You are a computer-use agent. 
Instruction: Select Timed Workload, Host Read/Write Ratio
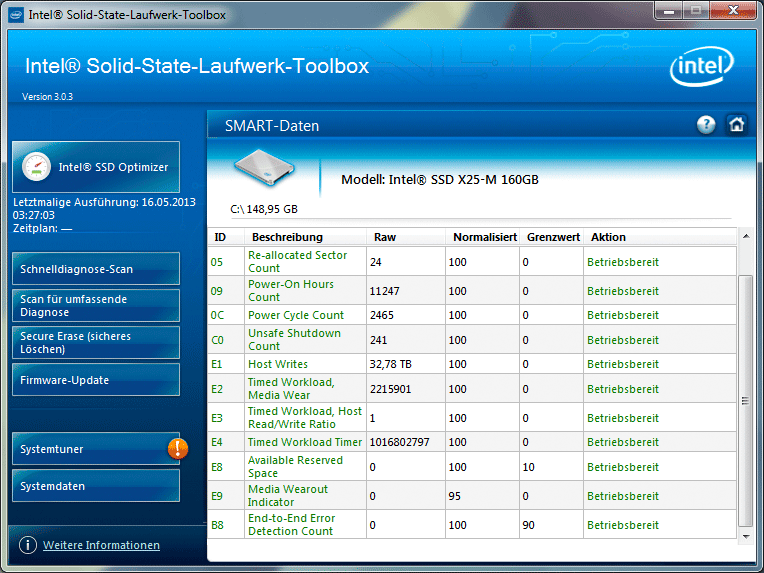pos(305,418)
